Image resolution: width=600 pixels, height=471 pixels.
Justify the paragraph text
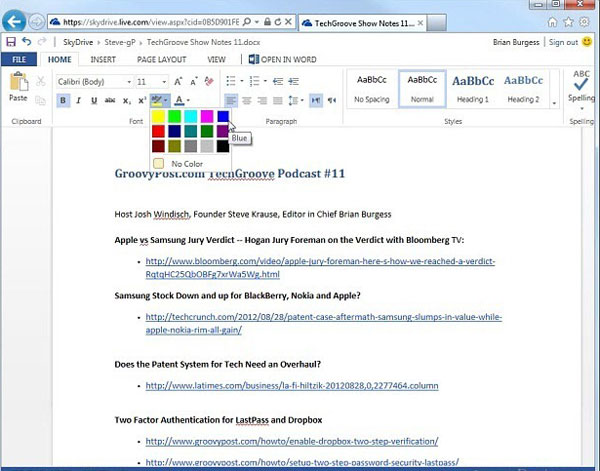(278, 101)
